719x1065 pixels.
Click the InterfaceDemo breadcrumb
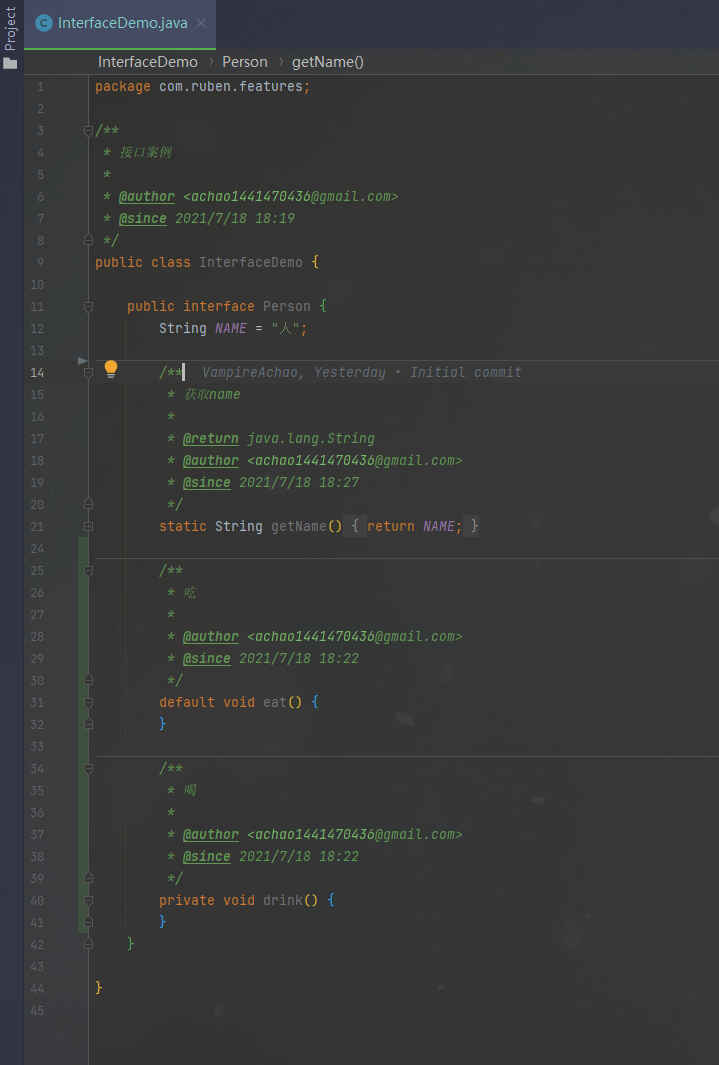[147, 62]
